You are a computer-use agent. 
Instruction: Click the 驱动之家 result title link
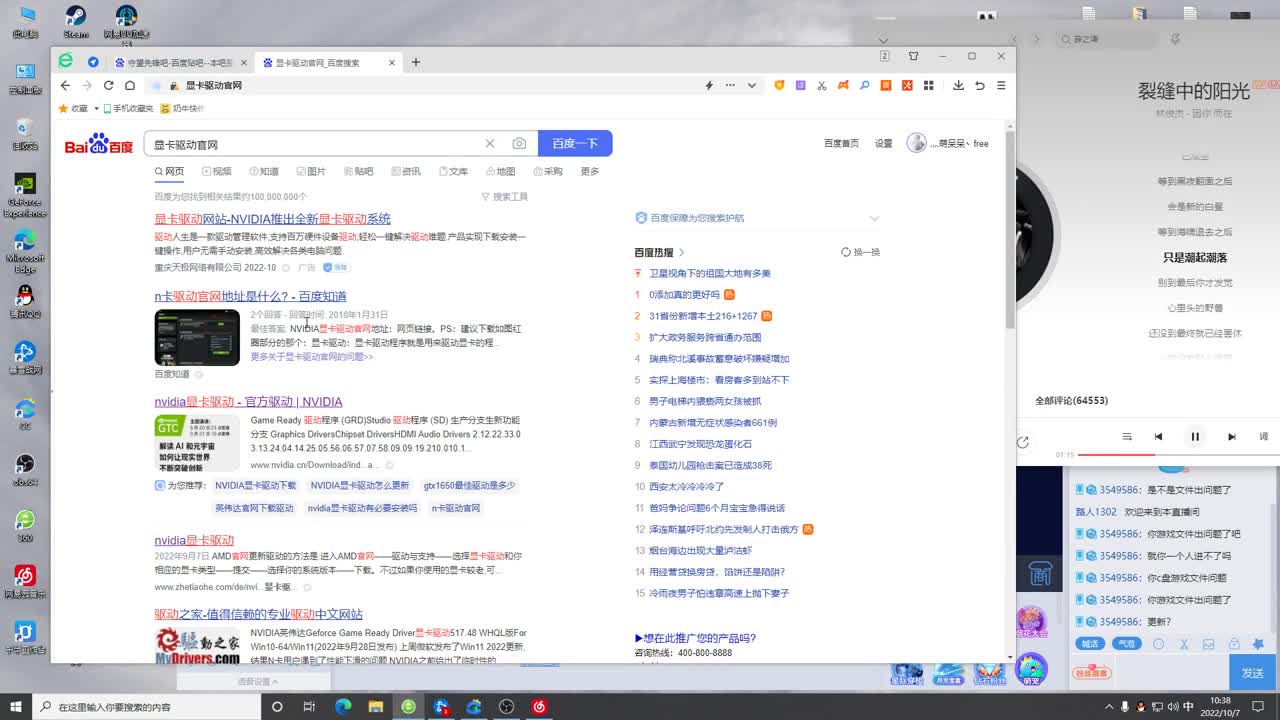pyautogui.click(x=258, y=614)
